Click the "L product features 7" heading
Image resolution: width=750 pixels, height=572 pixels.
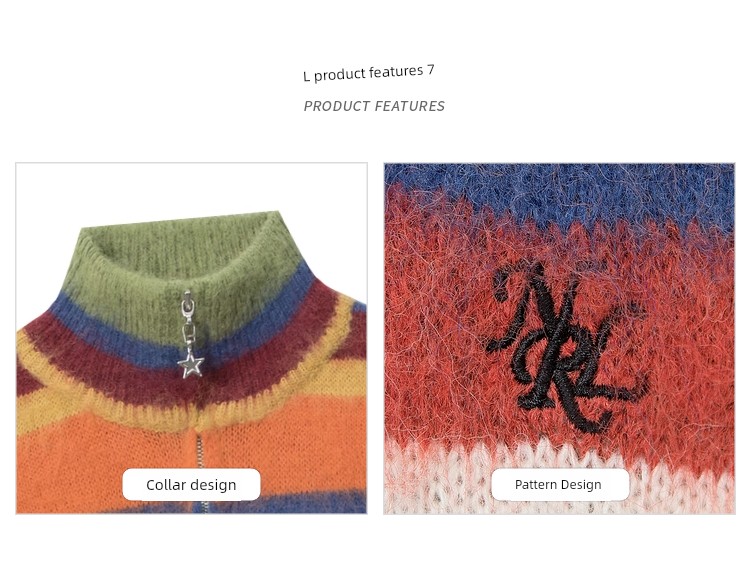point(369,73)
